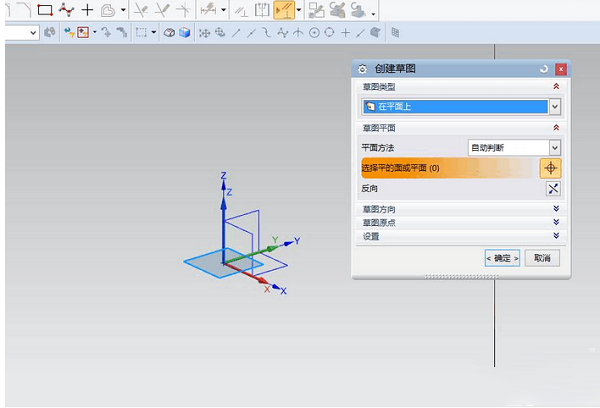Select the Rectangle sketch tool
Viewport: 600px width, 408px height.
(x=44, y=10)
